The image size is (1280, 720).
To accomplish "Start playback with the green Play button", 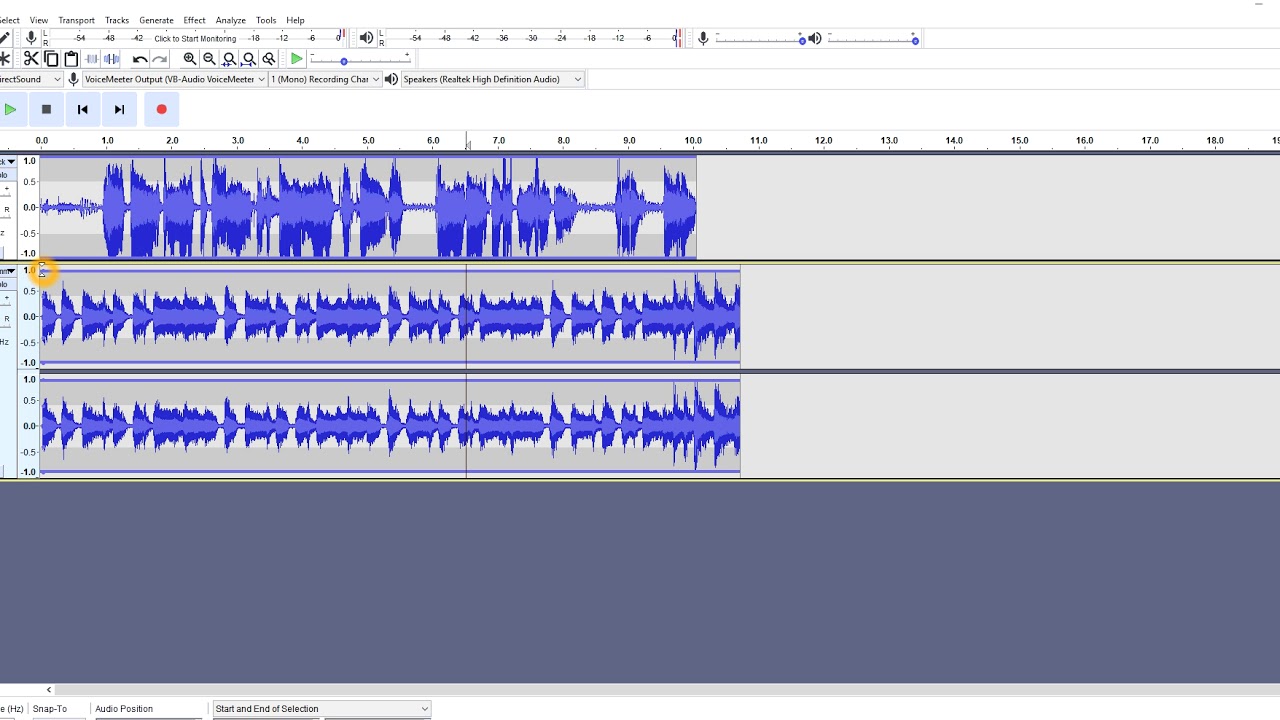I will click(x=10, y=109).
